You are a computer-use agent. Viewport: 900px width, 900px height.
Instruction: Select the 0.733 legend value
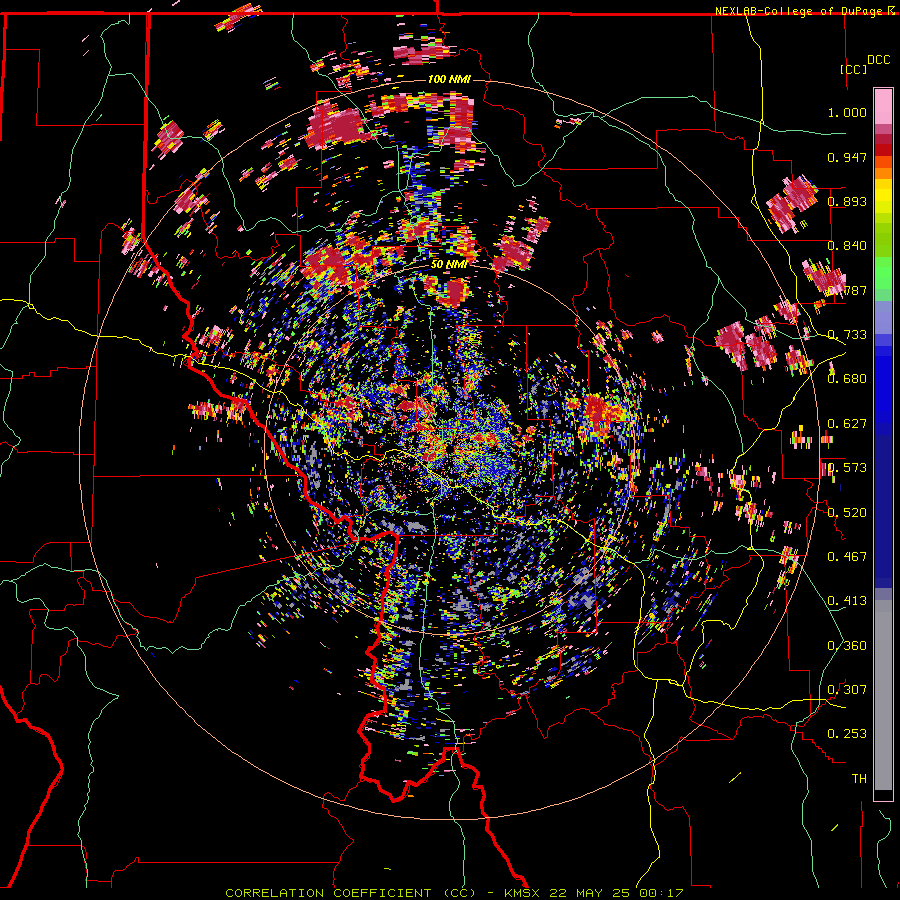(847, 335)
